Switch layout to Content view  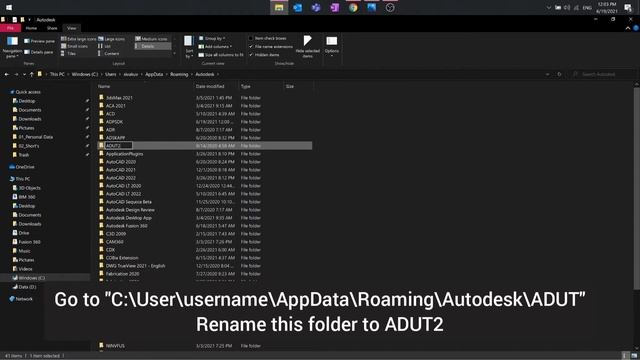tap(109, 53)
